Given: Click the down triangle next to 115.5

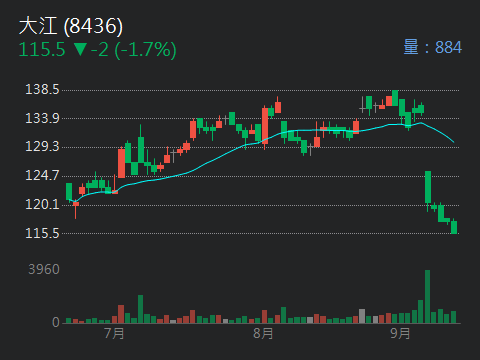Looking at the screenshot, I should (x=80, y=50).
